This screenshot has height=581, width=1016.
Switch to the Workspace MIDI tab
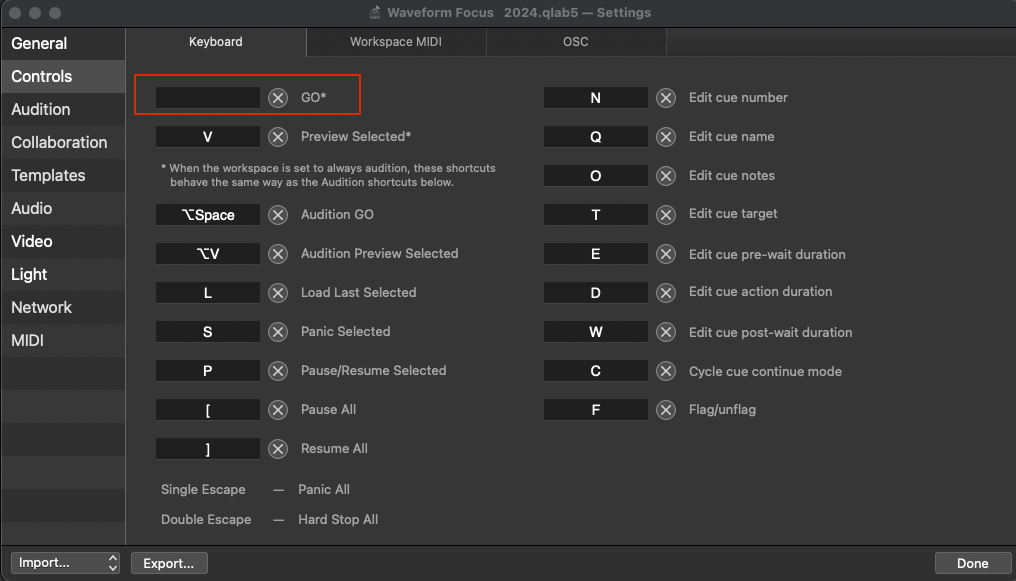tap(396, 42)
